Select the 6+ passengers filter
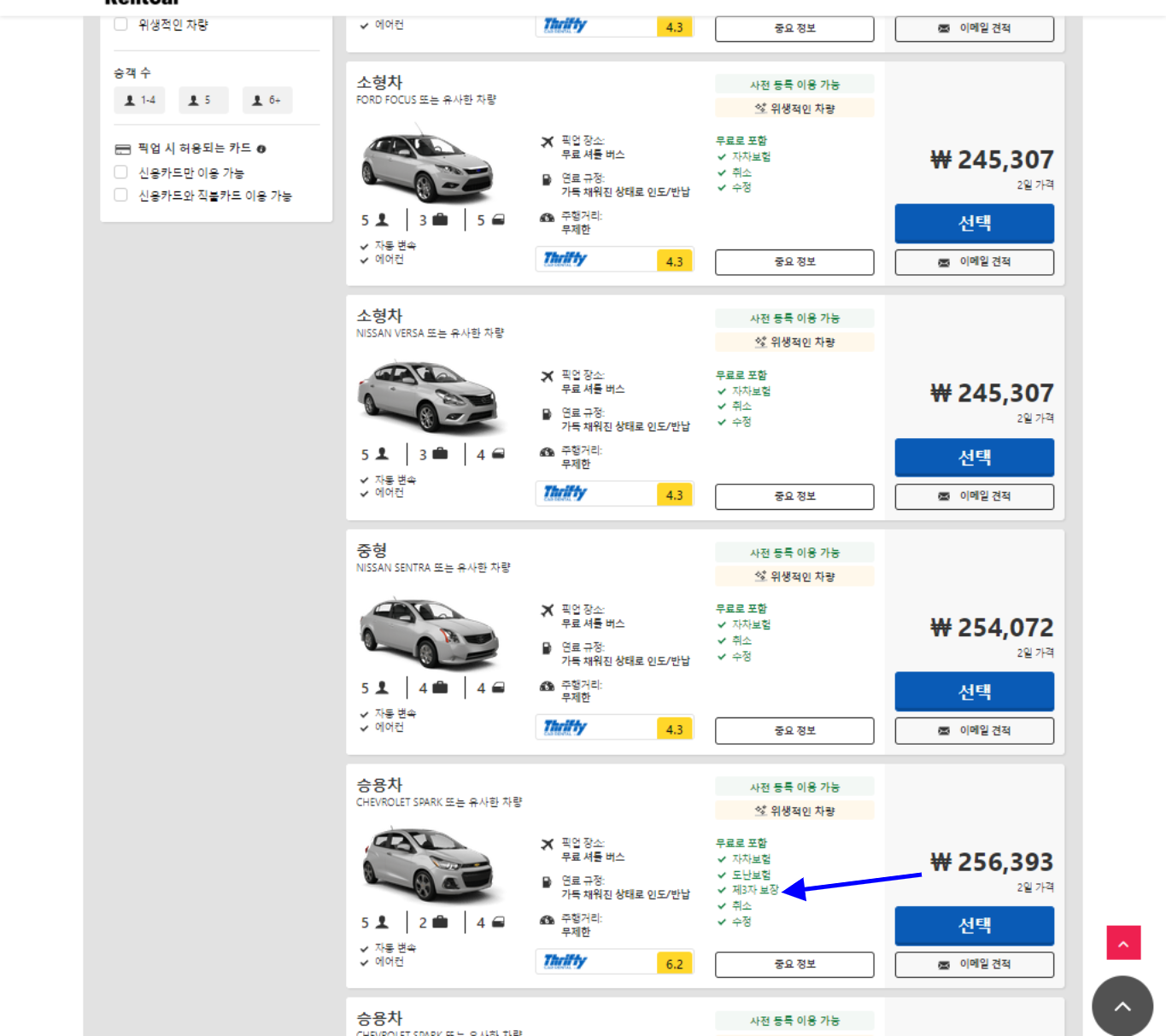The image size is (1166, 1036). point(267,100)
